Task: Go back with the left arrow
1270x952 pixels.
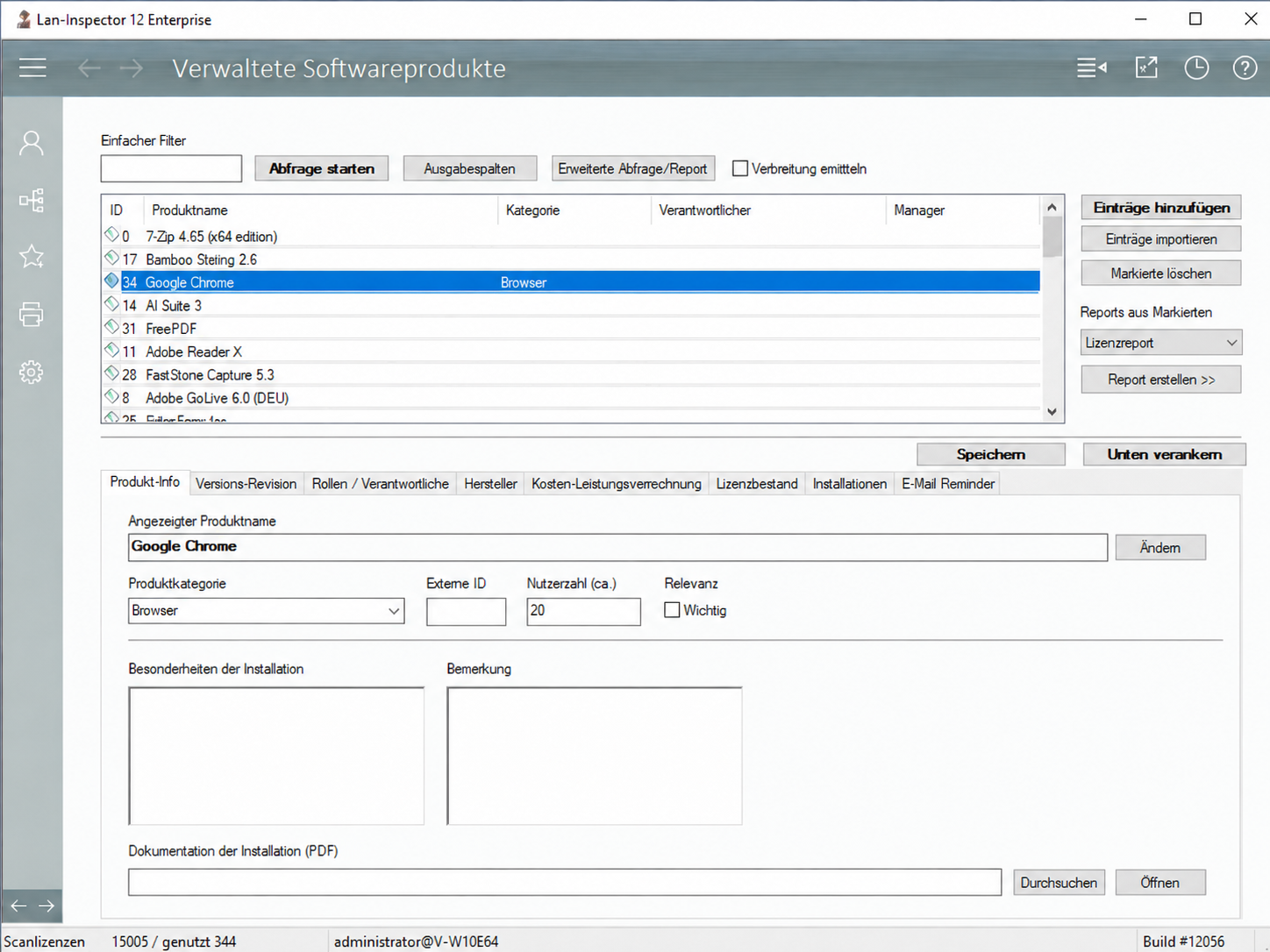Action: point(89,68)
